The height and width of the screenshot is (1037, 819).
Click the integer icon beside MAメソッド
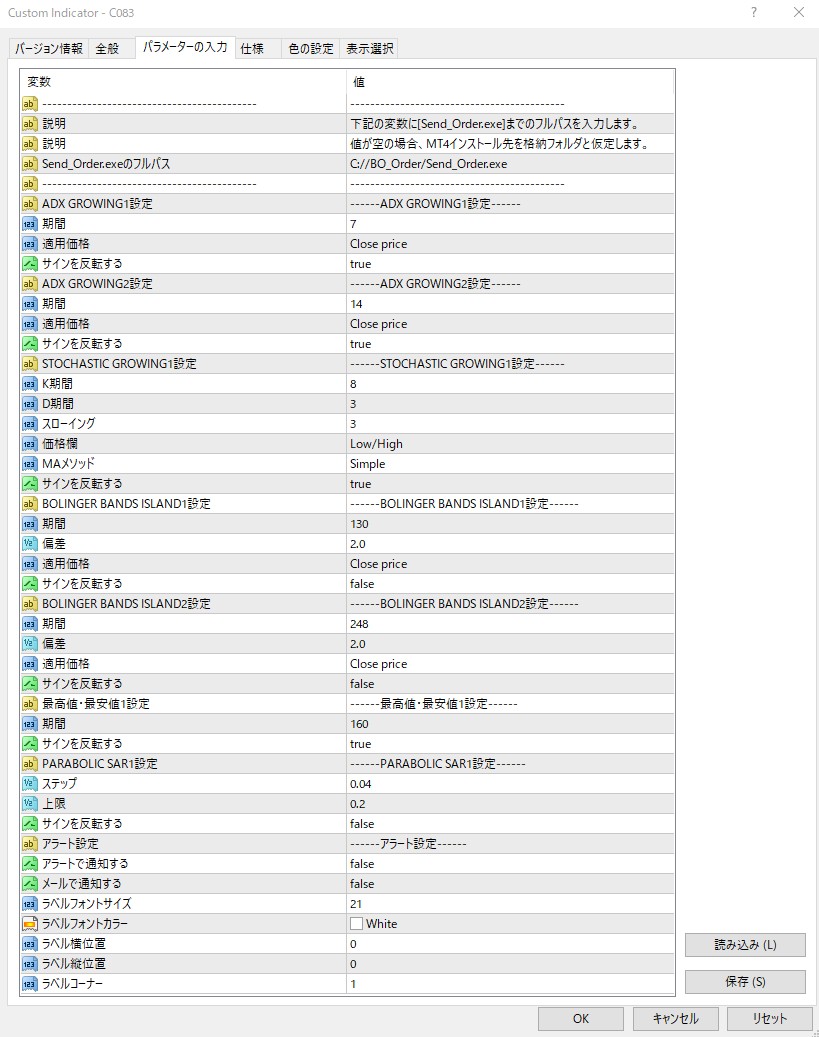tap(30, 464)
